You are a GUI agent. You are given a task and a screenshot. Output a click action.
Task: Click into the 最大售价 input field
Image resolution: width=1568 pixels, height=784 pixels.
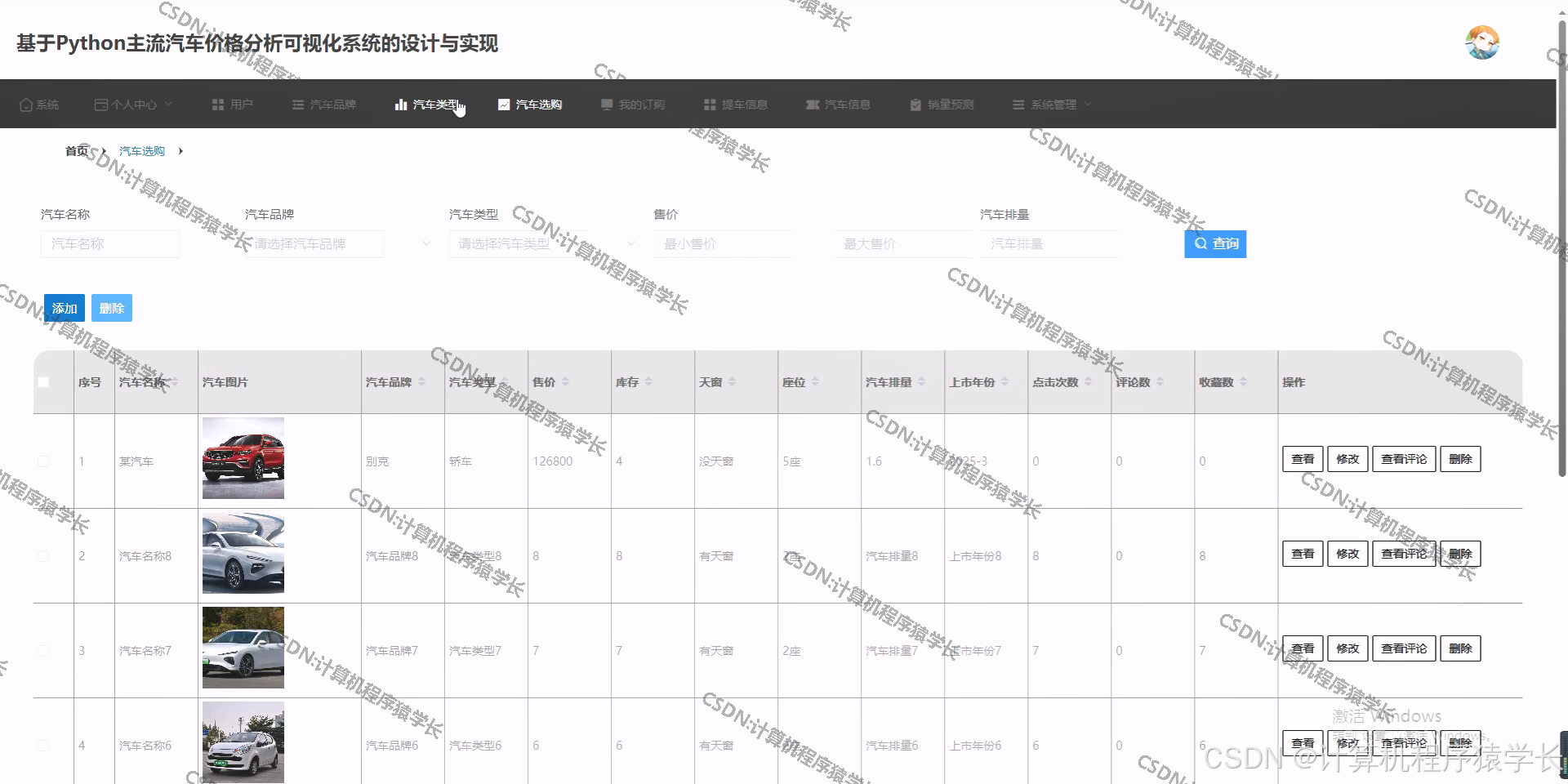coord(902,243)
